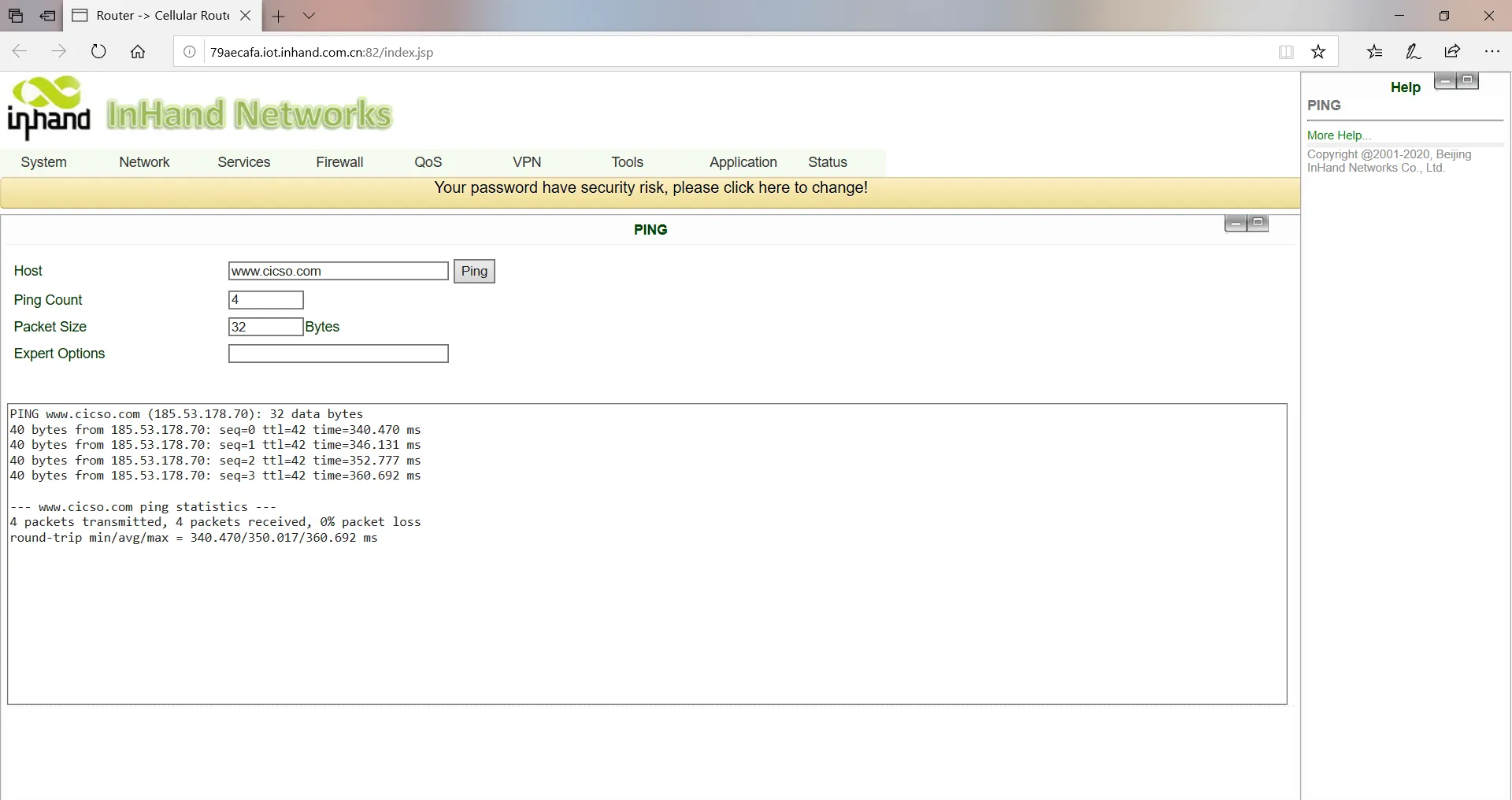Open Edge Settings and more menu
Viewport: 1512px width, 800px height.
pos(1492,52)
